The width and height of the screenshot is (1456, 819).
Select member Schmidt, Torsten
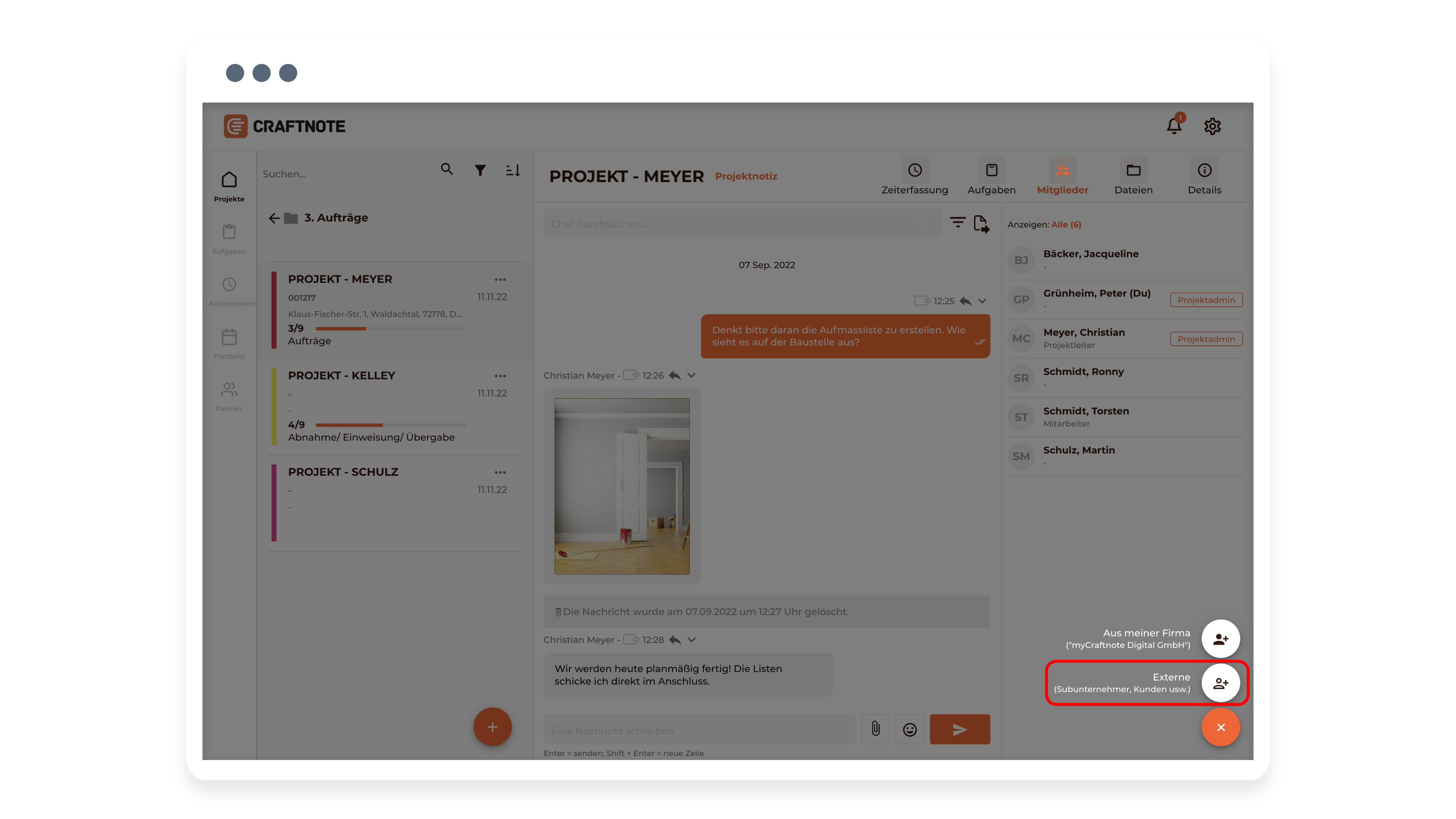point(1125,417)
